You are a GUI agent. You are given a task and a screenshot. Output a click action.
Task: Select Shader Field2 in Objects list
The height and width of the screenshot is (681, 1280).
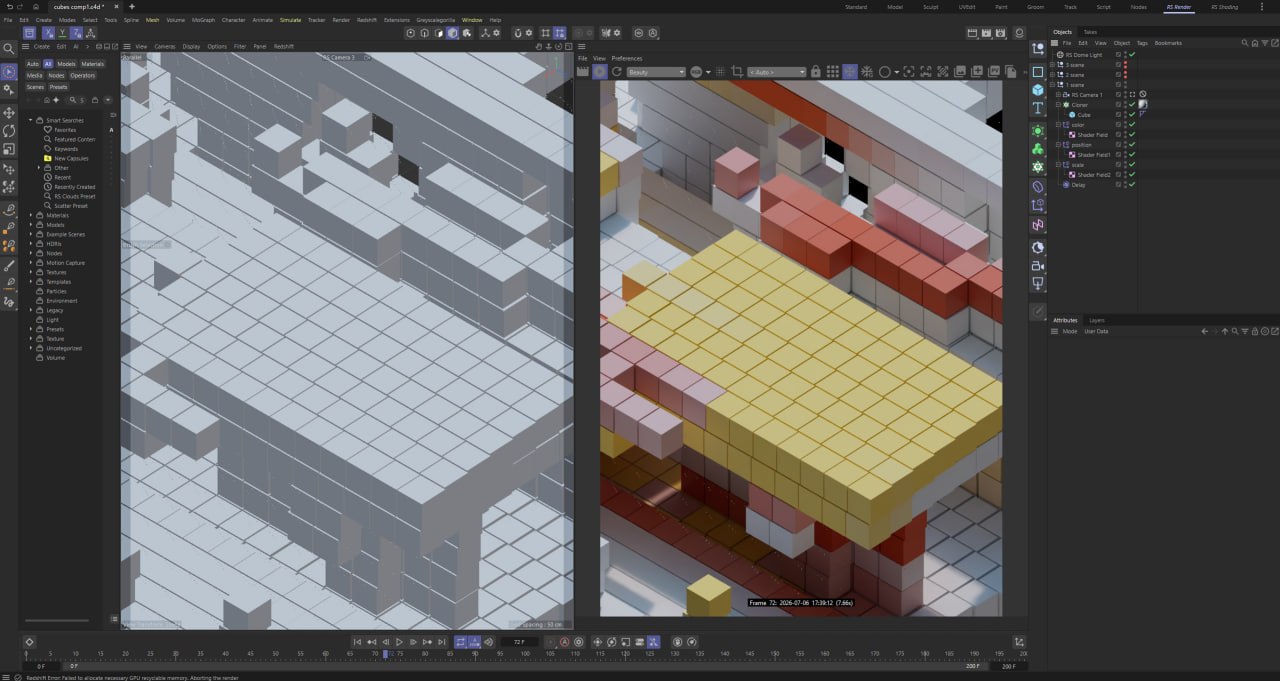tap(1094, 175)
